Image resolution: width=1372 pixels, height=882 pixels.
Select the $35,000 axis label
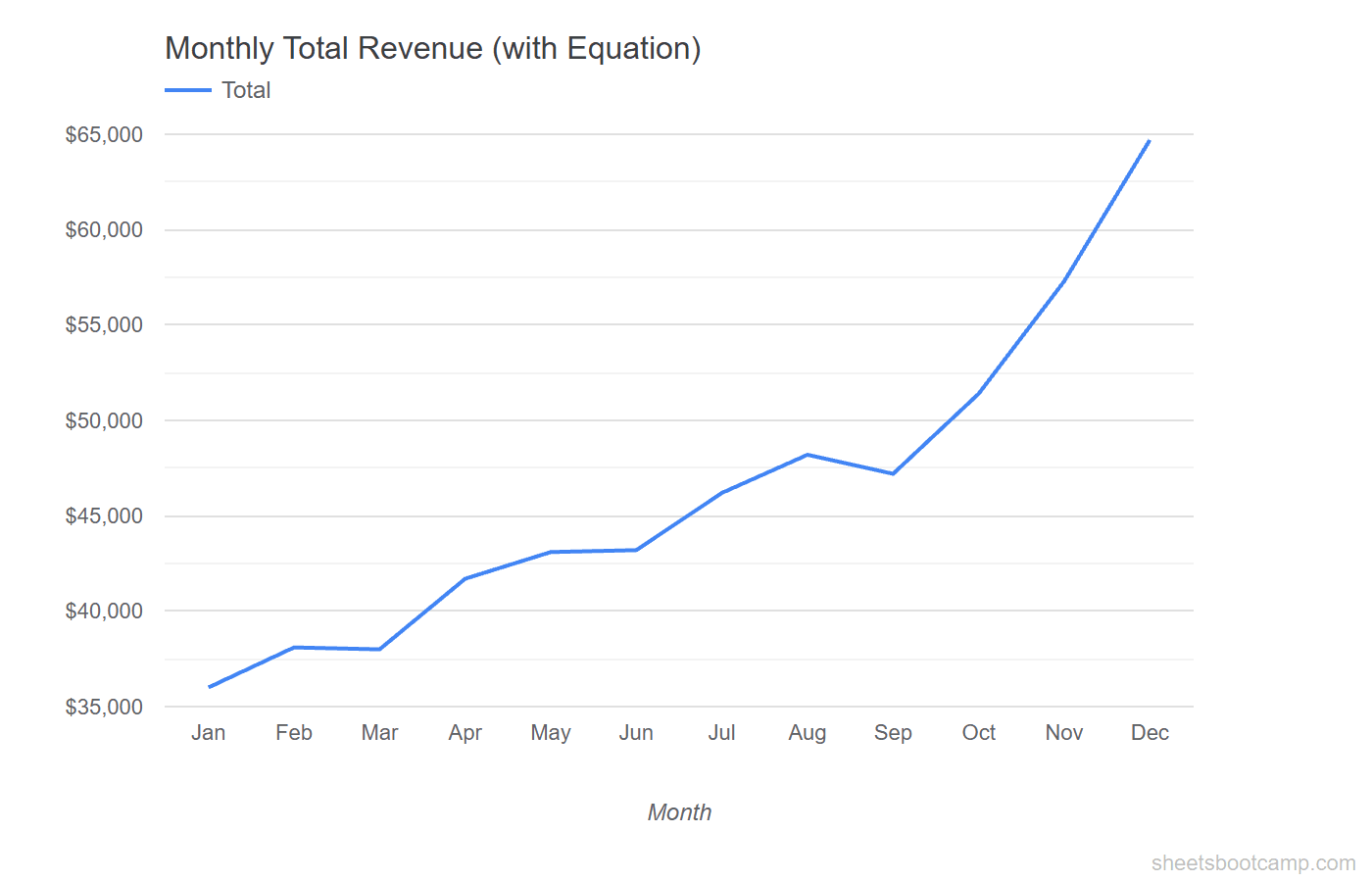[106, 705]
